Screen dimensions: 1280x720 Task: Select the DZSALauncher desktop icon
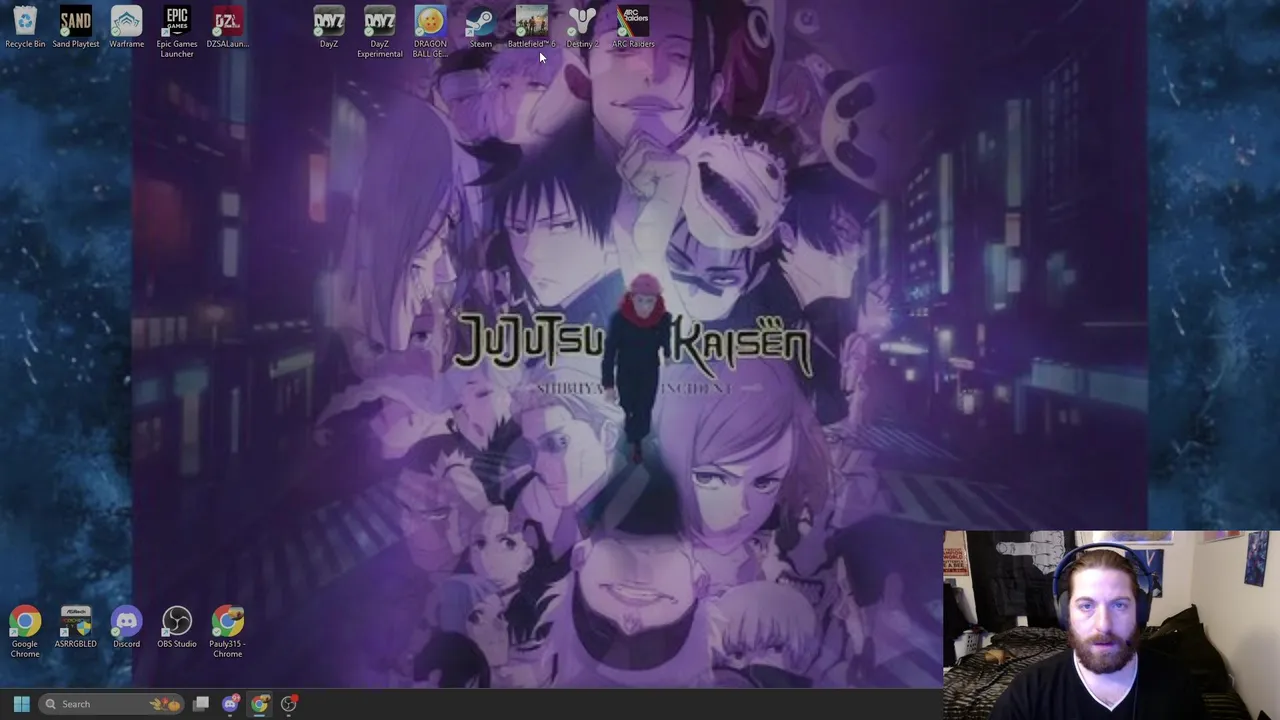[x=227, y=27]
